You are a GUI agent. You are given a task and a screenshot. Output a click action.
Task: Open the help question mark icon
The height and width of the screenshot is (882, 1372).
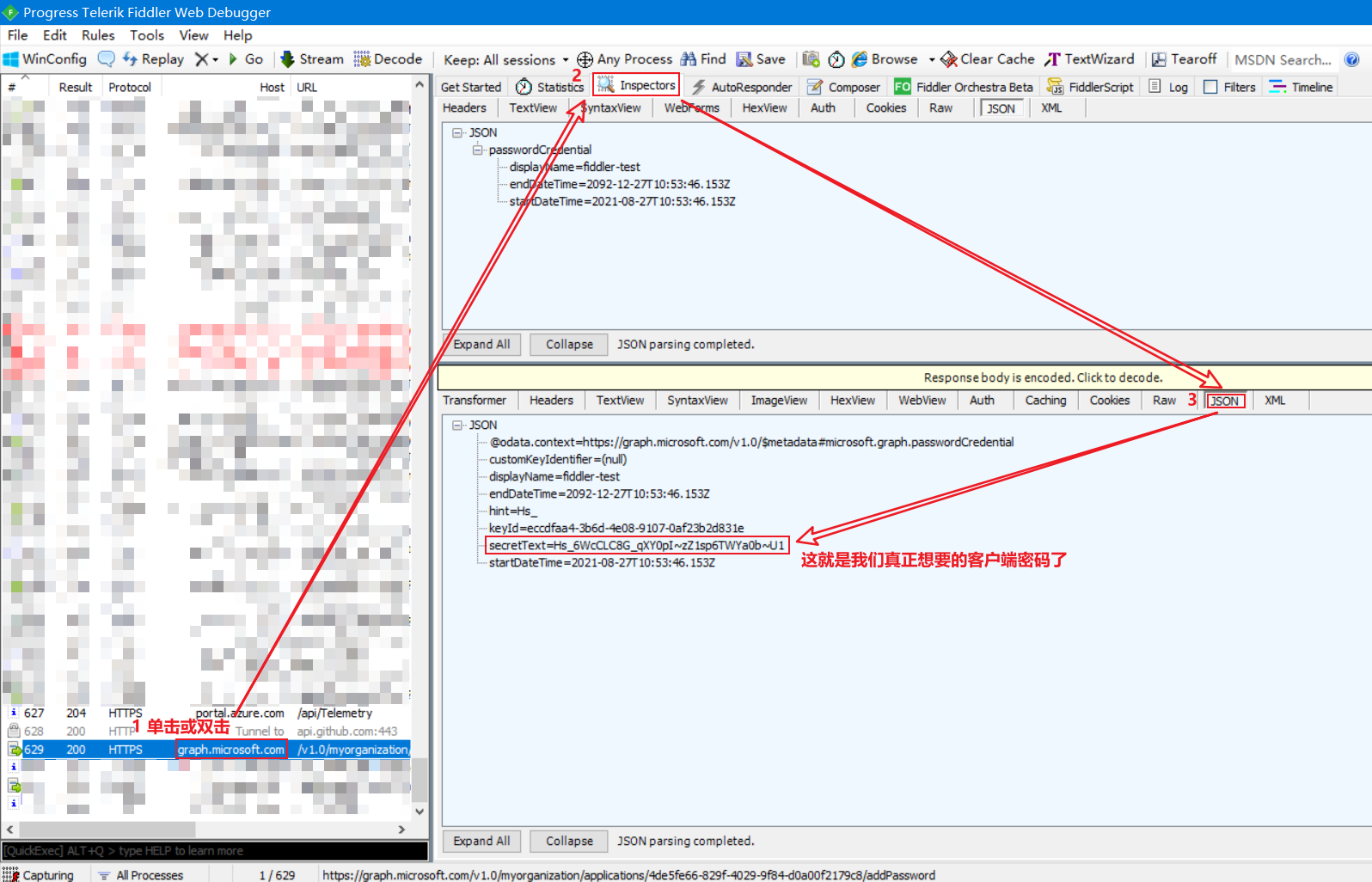tap(1352, 59)
